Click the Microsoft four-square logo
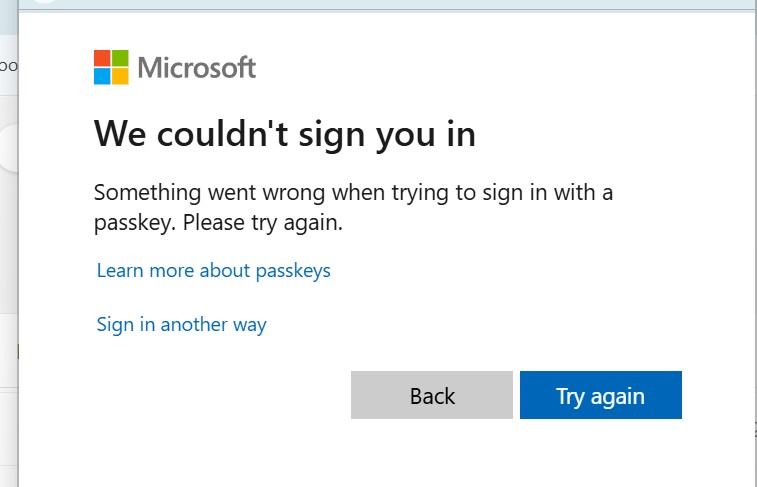 pos(111,67)
